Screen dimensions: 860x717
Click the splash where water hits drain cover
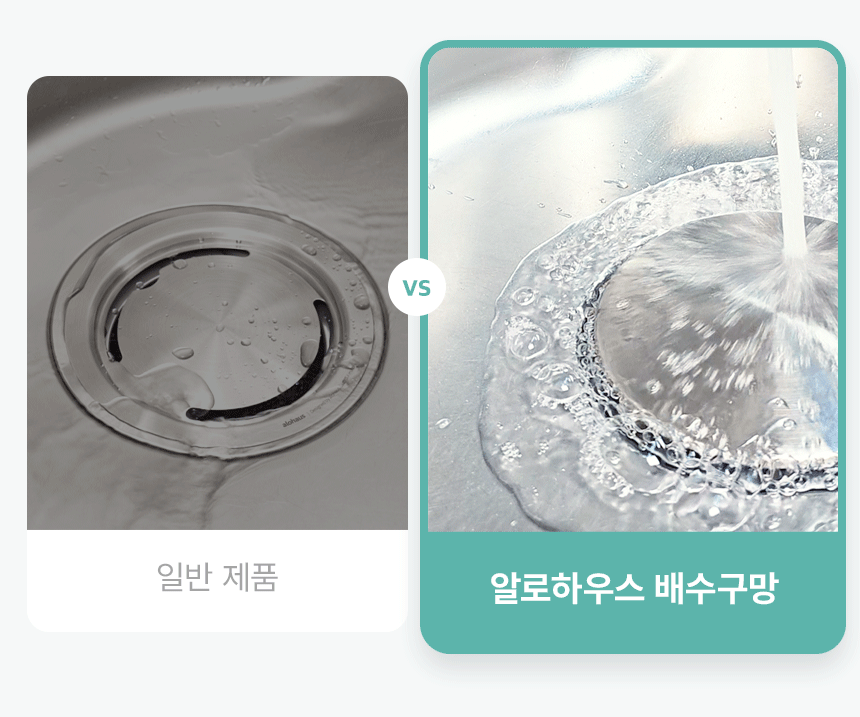(x=793, y=269)
